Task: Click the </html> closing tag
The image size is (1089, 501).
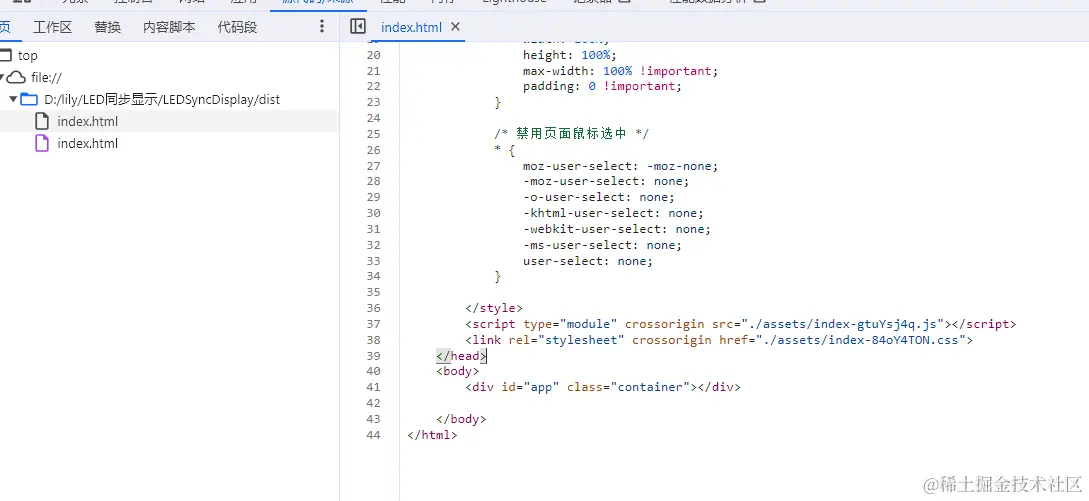Action: click(x=432, y=435)
